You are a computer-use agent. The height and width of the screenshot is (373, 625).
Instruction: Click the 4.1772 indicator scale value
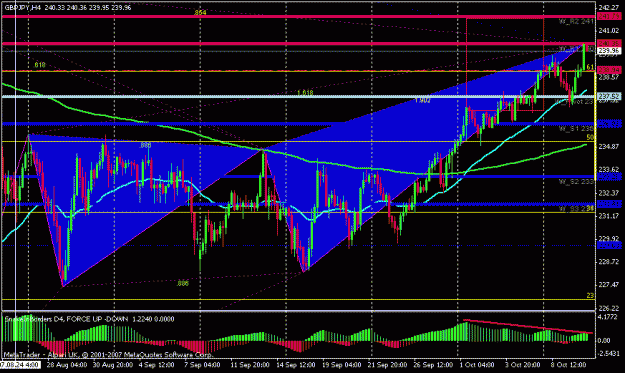(x=608, y=317)
